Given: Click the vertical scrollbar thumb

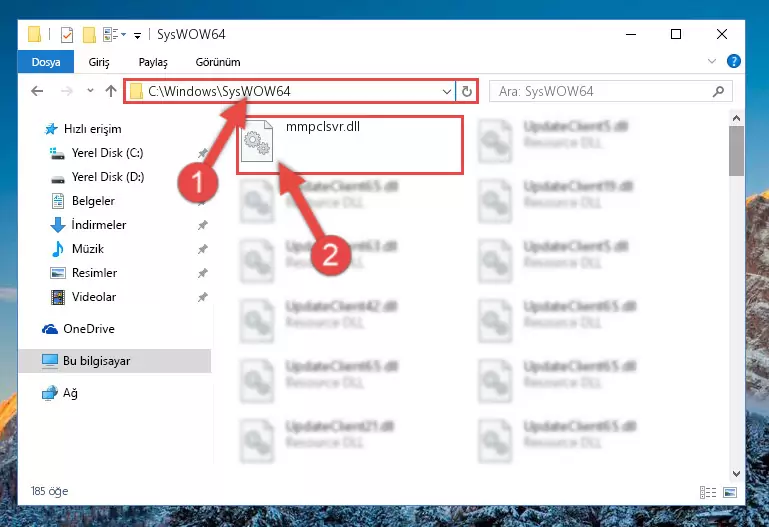Looking at the screenshot, I should [x=736, y=151].
